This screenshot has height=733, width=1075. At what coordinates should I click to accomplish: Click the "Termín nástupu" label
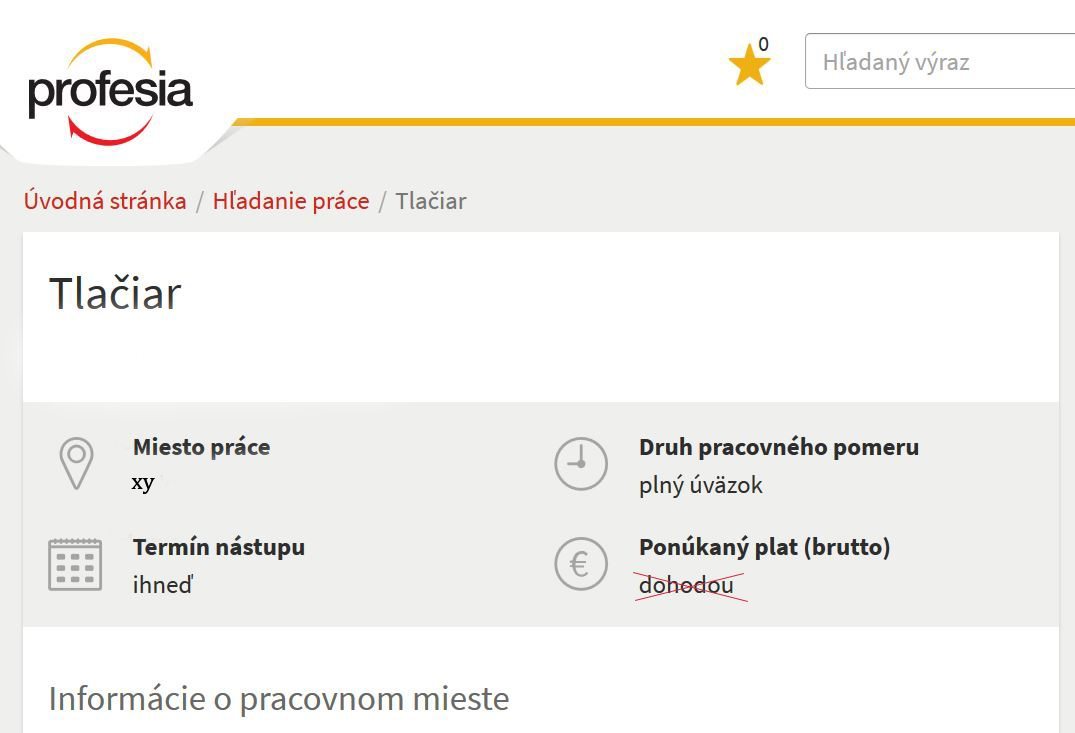[x=219, y=547]
